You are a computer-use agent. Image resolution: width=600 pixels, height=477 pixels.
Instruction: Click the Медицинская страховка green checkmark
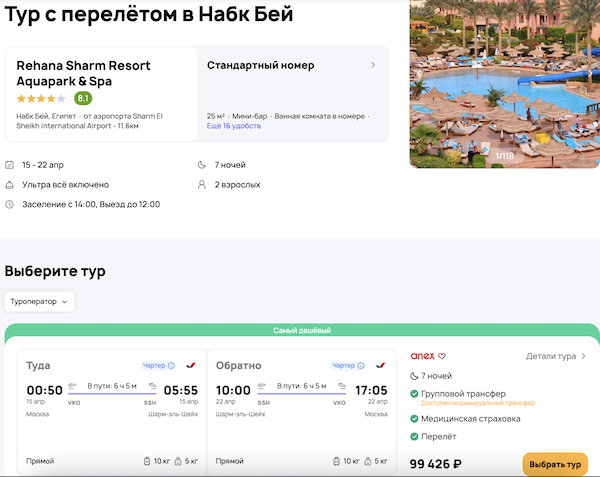[x=415, y=419]
